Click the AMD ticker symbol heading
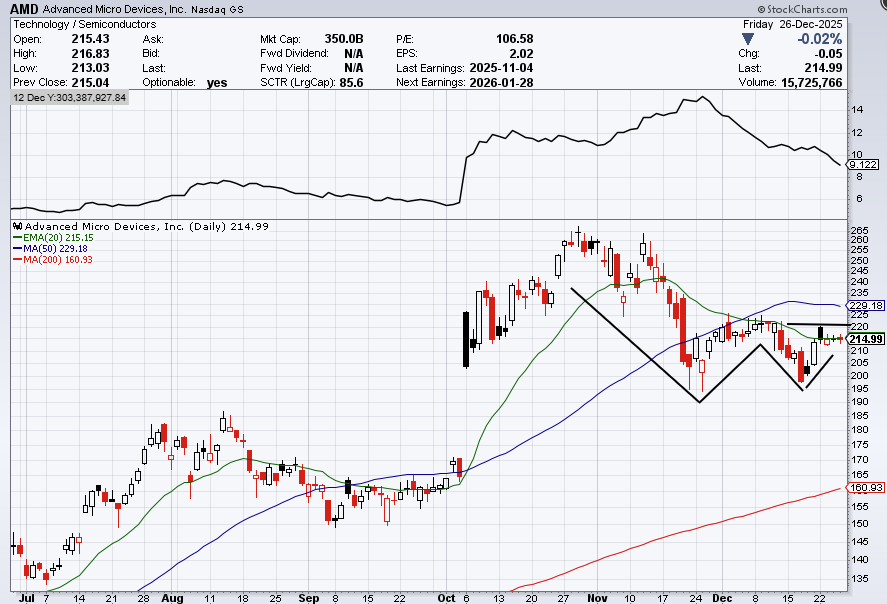887x604 pixels. tap(24, 9)
